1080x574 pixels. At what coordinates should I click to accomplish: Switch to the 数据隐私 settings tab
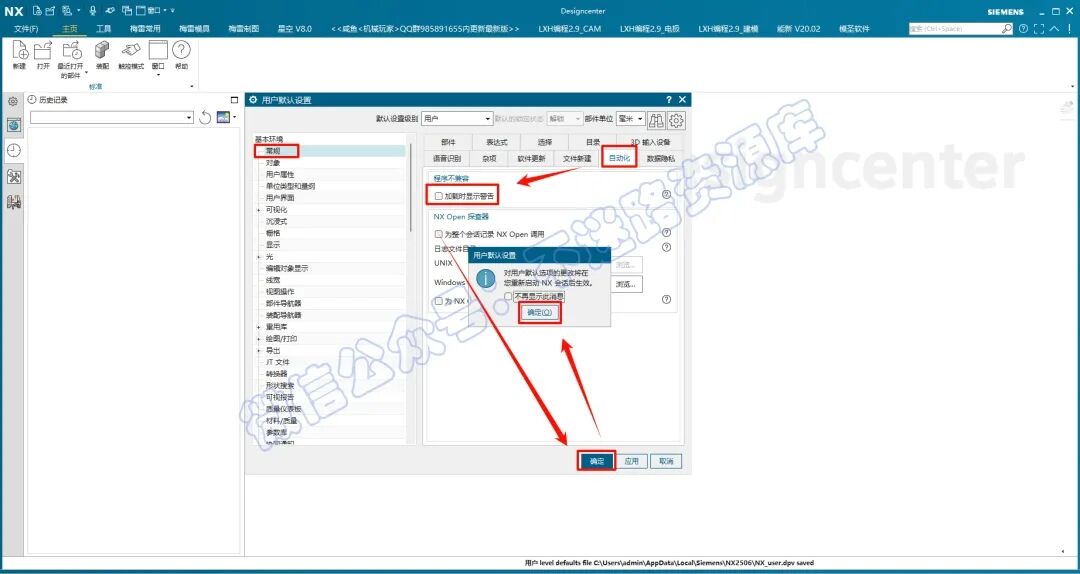point(661,158)
